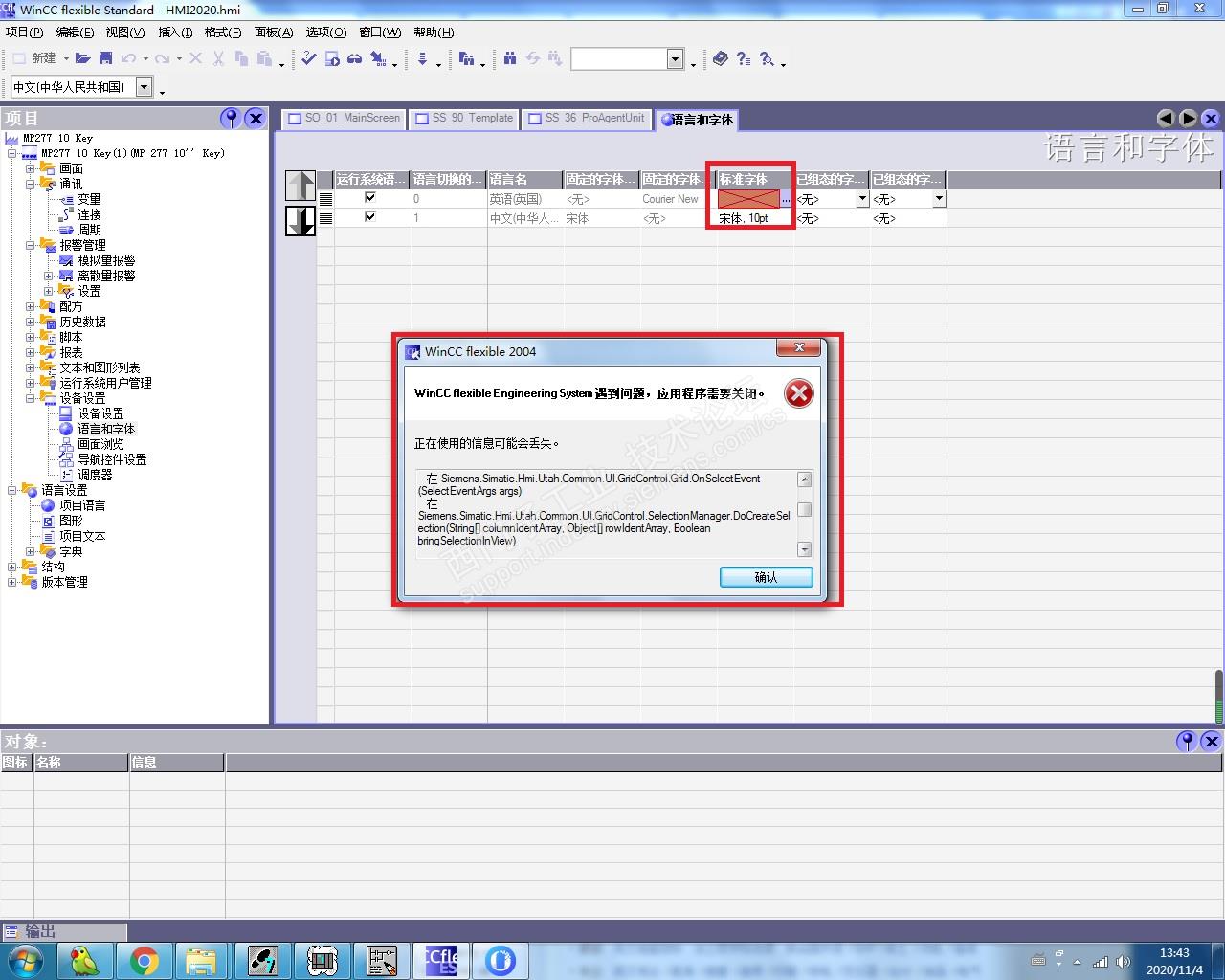Click the Undo arrow in the toolbar

pos(128,58)
